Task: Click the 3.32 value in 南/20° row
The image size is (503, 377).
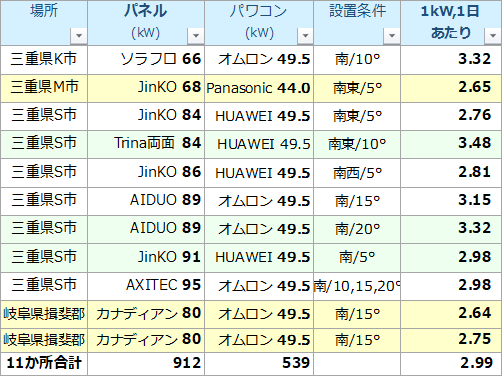Action: tap(451, 229)
